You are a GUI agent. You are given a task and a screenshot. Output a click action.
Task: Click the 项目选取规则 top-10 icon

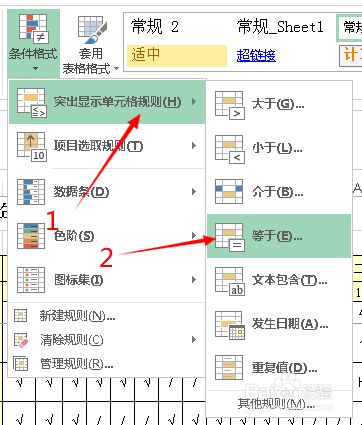pos(32,146)
